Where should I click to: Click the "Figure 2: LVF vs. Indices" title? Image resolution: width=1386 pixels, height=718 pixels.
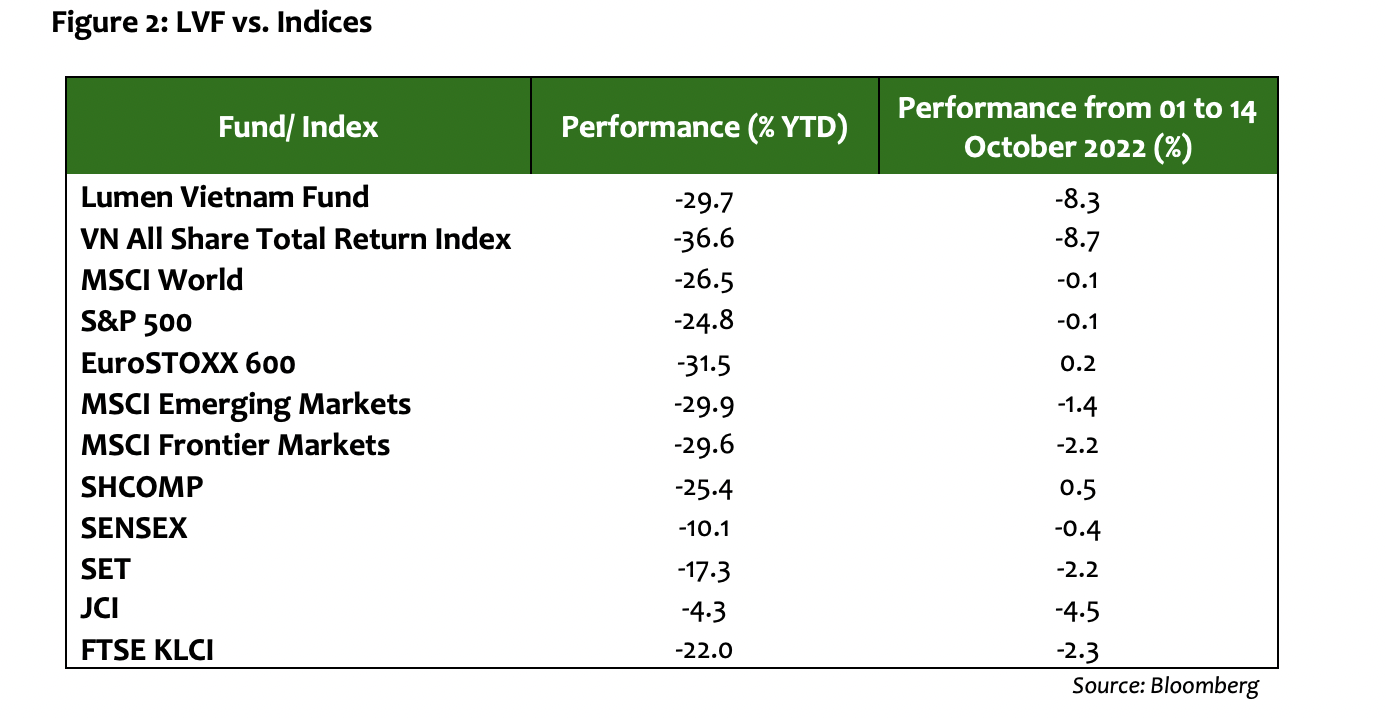212,22
